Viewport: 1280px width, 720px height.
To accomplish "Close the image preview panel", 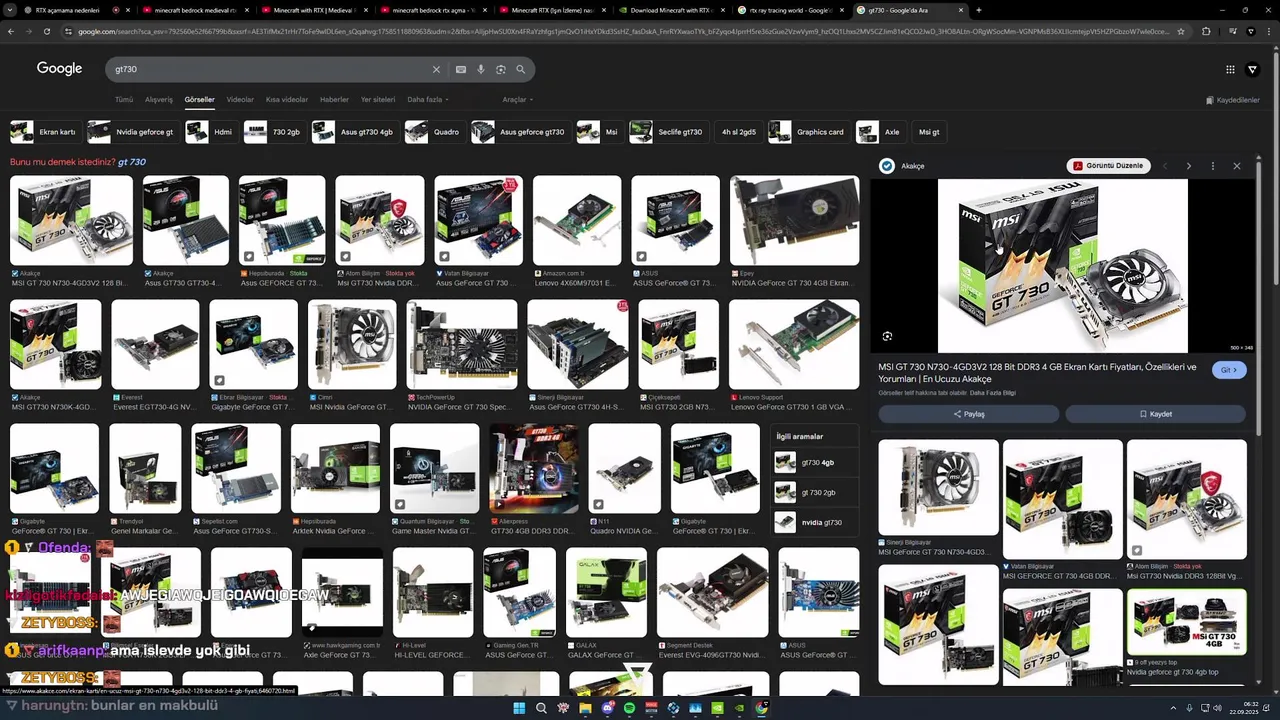I will tap(1236, 166).
